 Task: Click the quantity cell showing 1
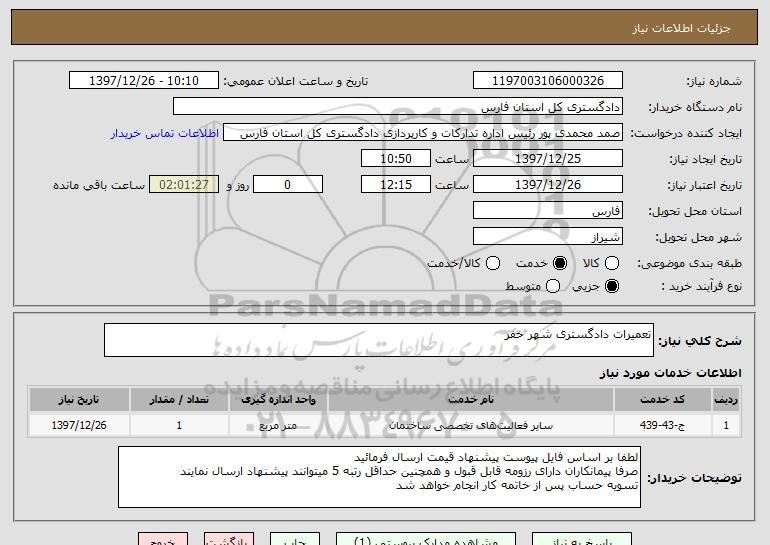179,425
